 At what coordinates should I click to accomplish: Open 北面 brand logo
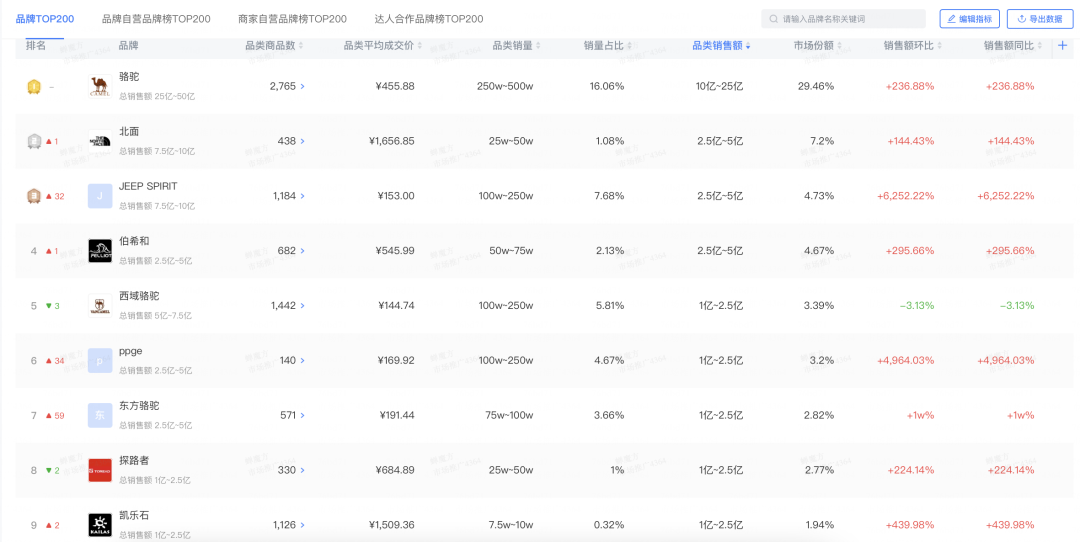pos(100,141)
